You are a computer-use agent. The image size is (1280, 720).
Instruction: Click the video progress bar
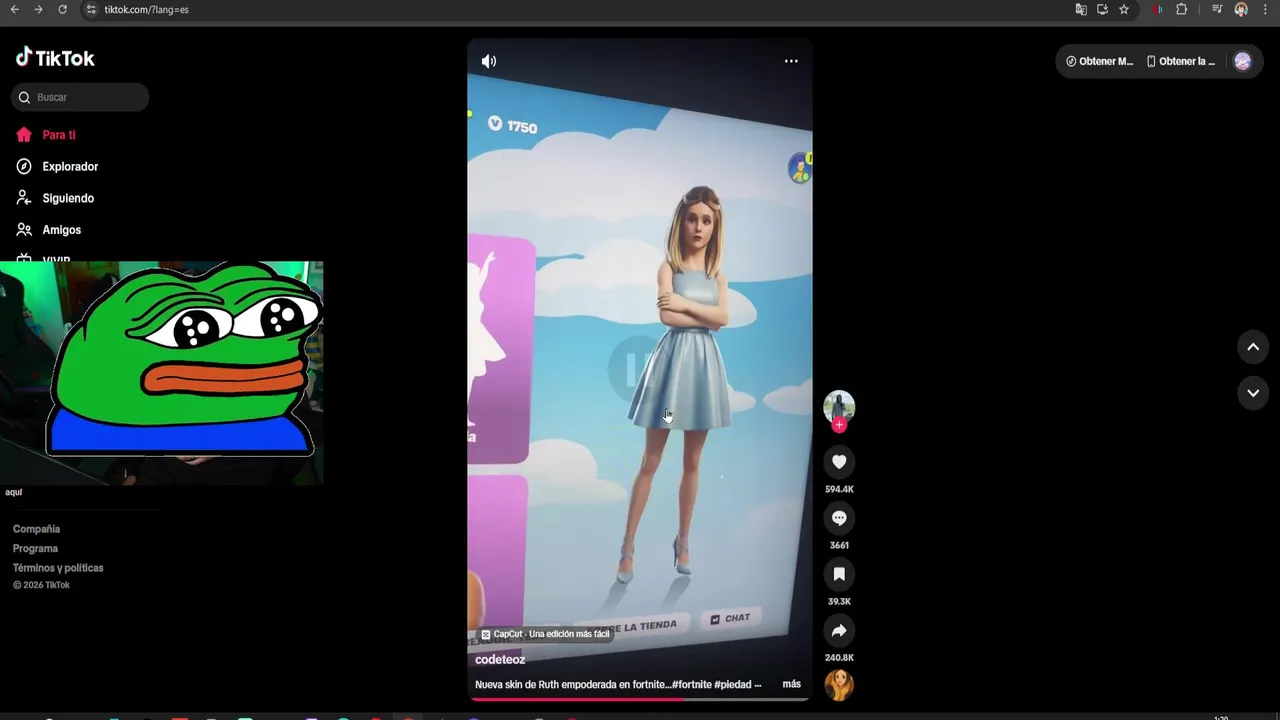point(639,699)
